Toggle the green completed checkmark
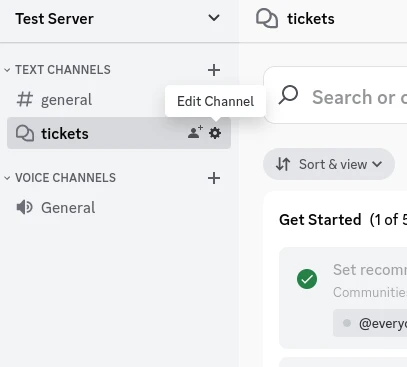This screenshot has width=407, height=367. click(307, 279)
